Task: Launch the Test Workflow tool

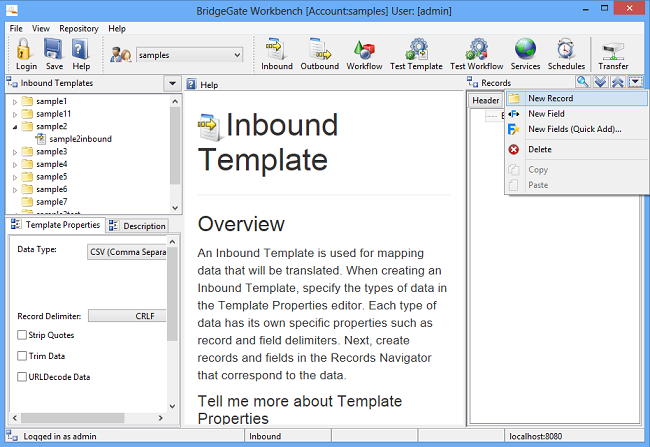Action: tap(477, 49)
